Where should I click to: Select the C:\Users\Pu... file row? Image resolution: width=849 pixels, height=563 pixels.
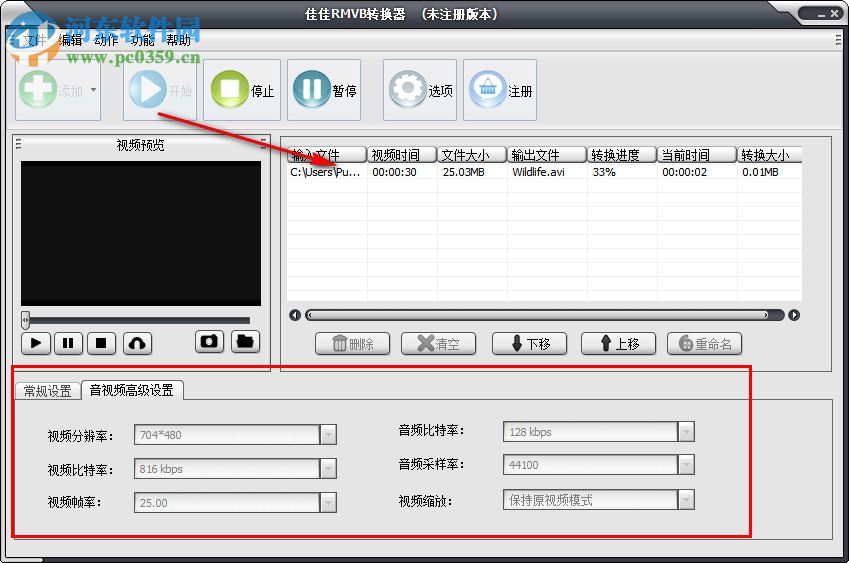pos(544,172)
